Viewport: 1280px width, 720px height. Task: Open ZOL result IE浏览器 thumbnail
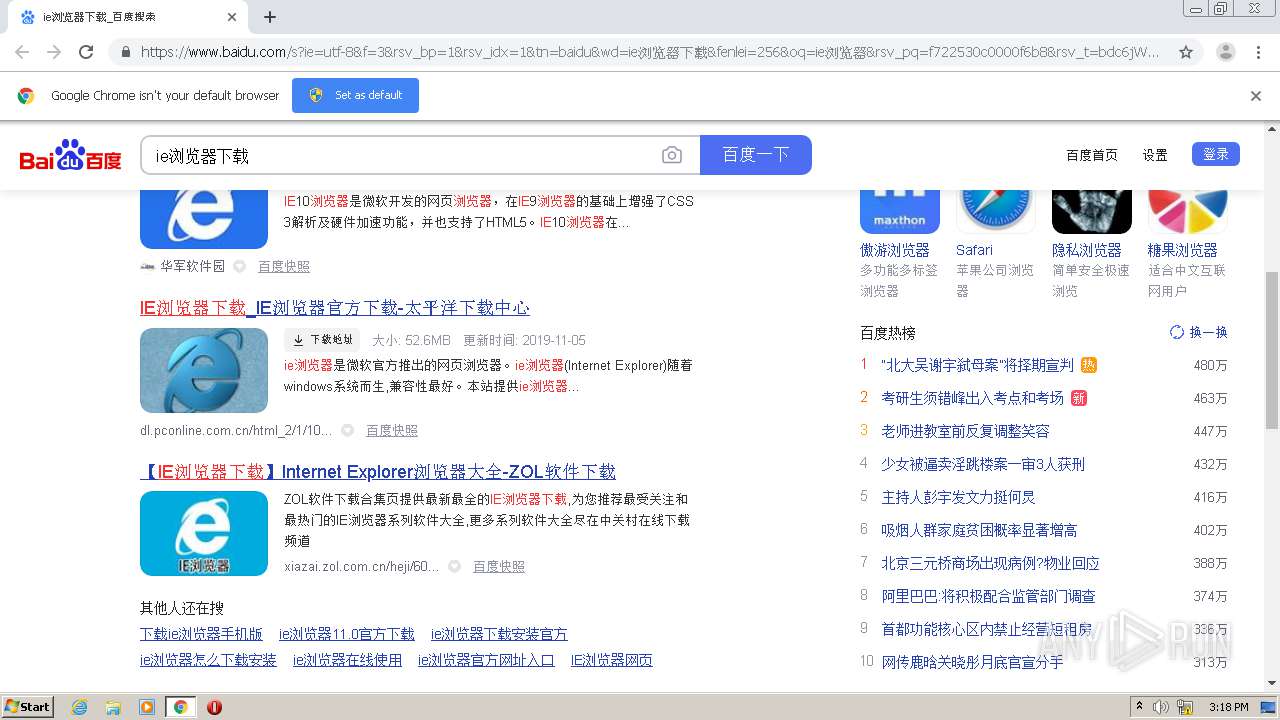[x=204, y=533]
